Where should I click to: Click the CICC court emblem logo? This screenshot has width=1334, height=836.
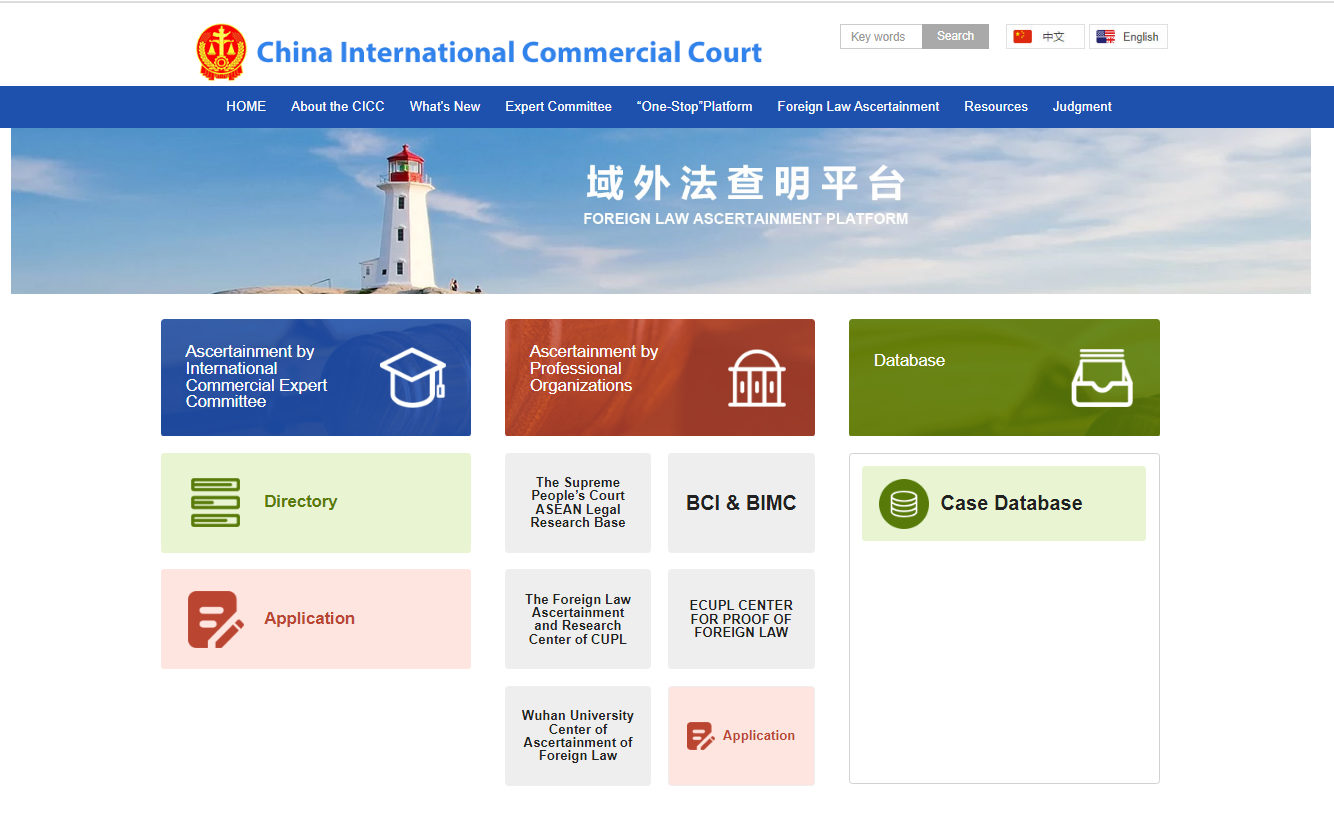[x=221, y=52]
